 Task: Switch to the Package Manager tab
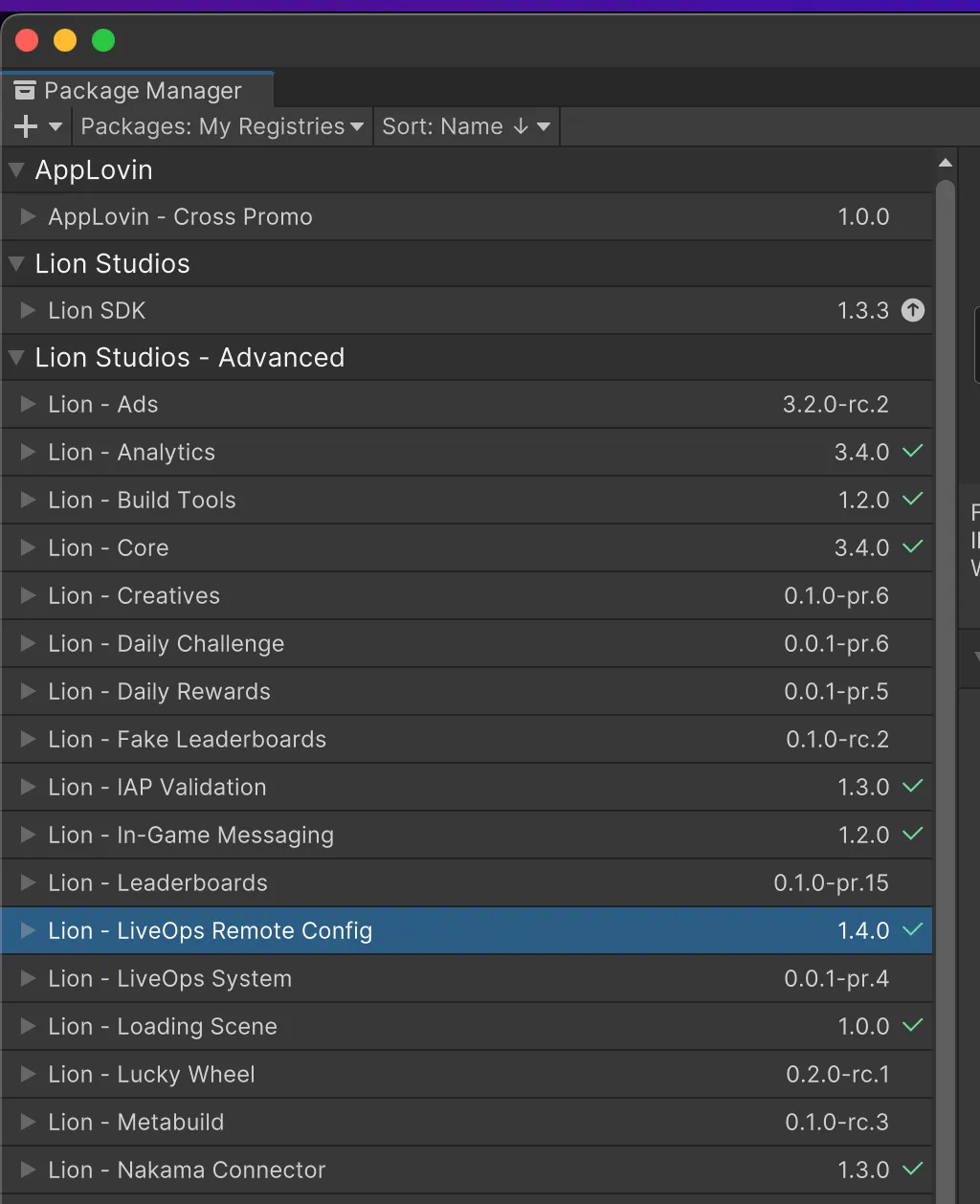tap(138, 90)
